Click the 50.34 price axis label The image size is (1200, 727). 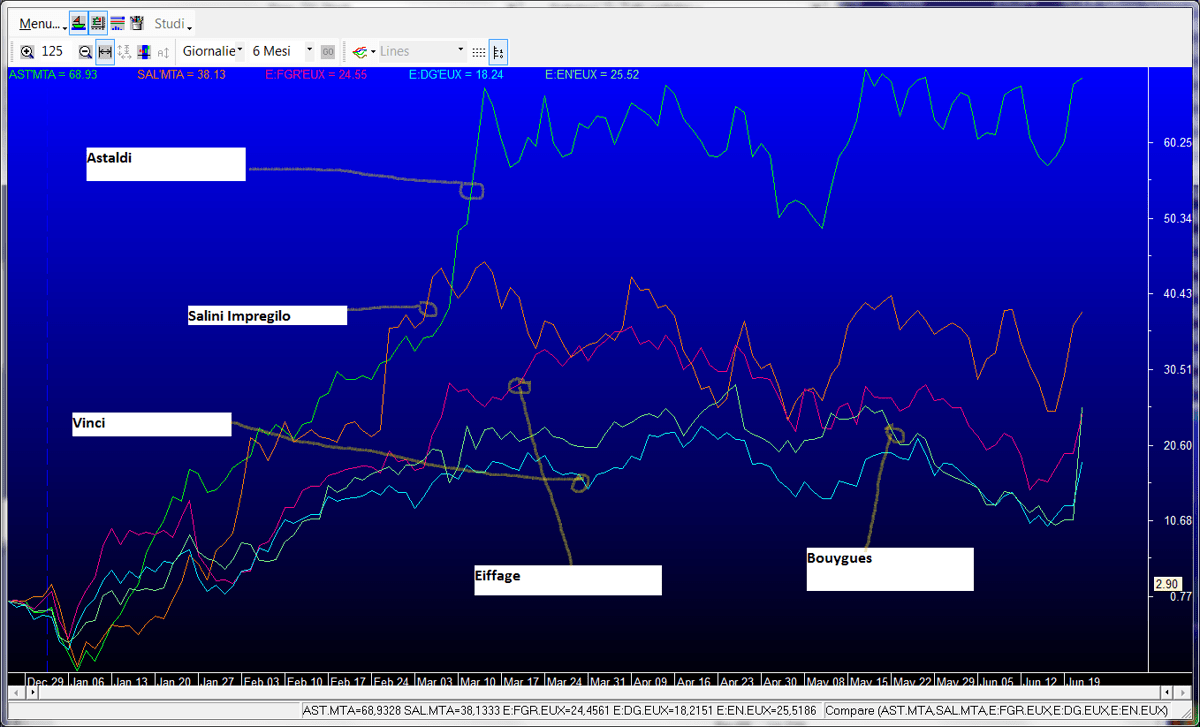click(x=1177, y=219)
